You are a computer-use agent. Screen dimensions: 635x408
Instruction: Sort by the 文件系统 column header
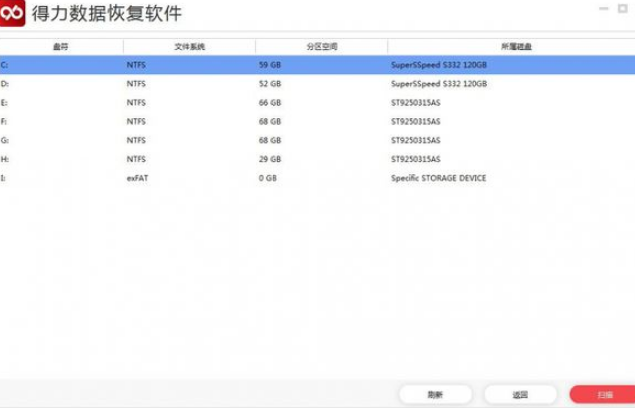(x=190, y=47)
